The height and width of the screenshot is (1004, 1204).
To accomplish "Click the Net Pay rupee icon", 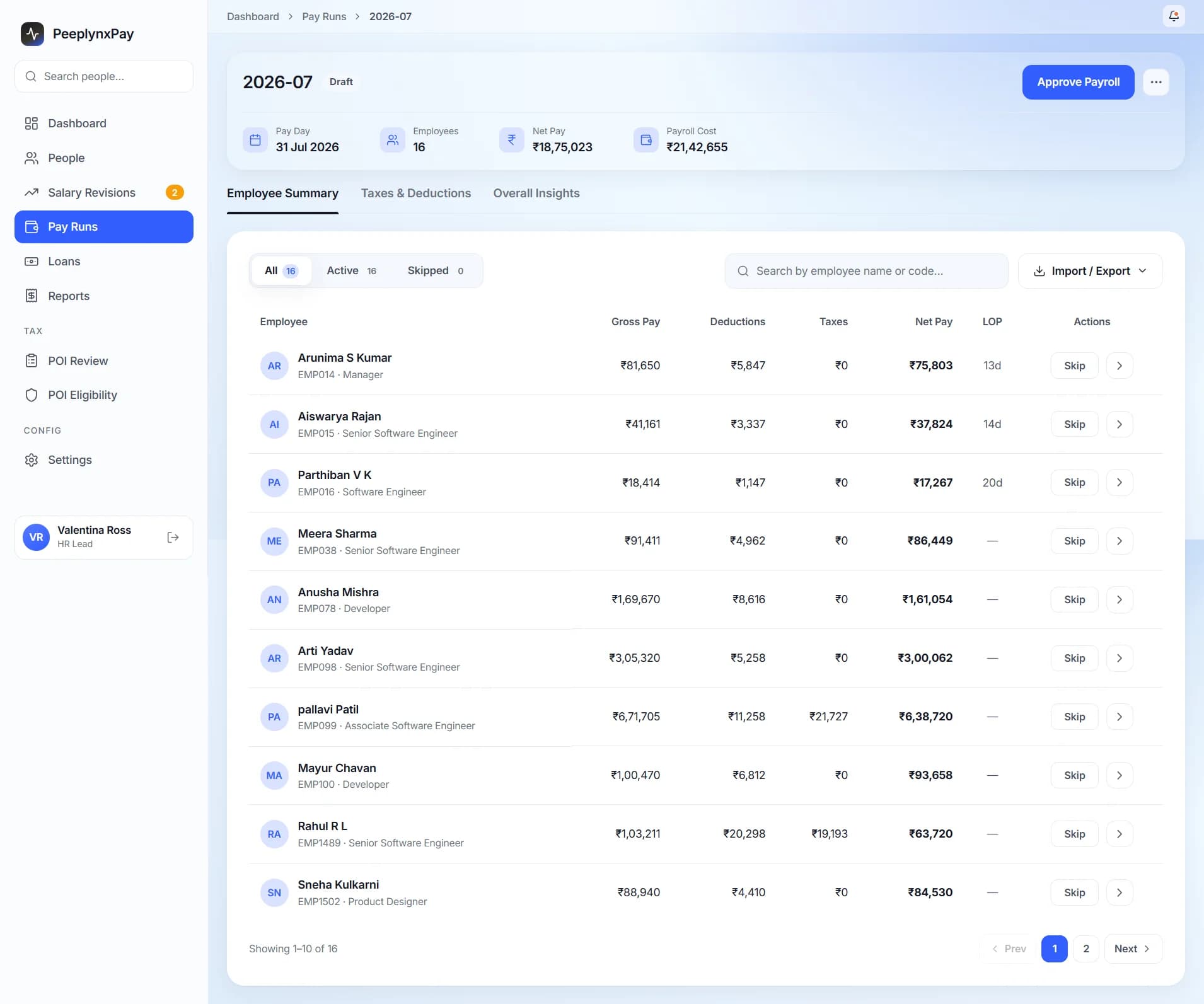I will 511,140.
